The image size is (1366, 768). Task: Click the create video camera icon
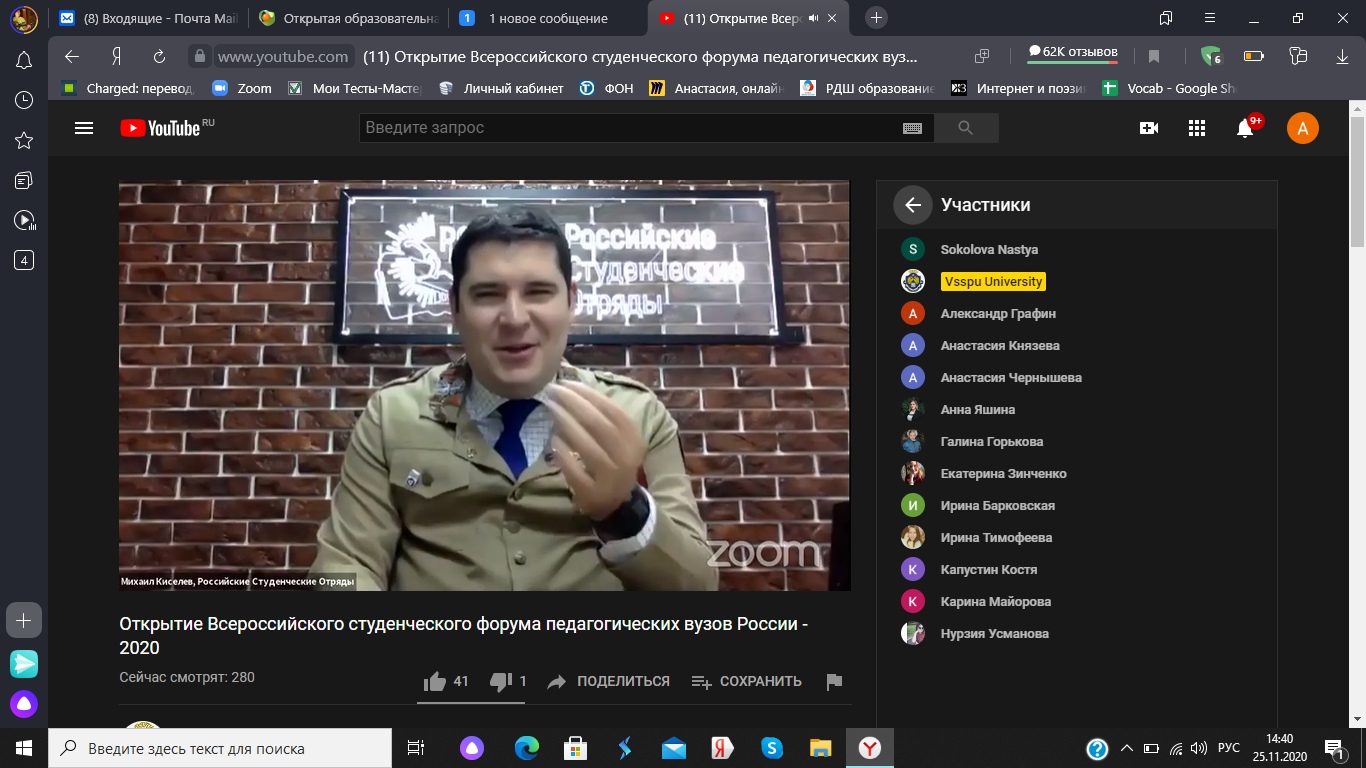point(1149,128)
